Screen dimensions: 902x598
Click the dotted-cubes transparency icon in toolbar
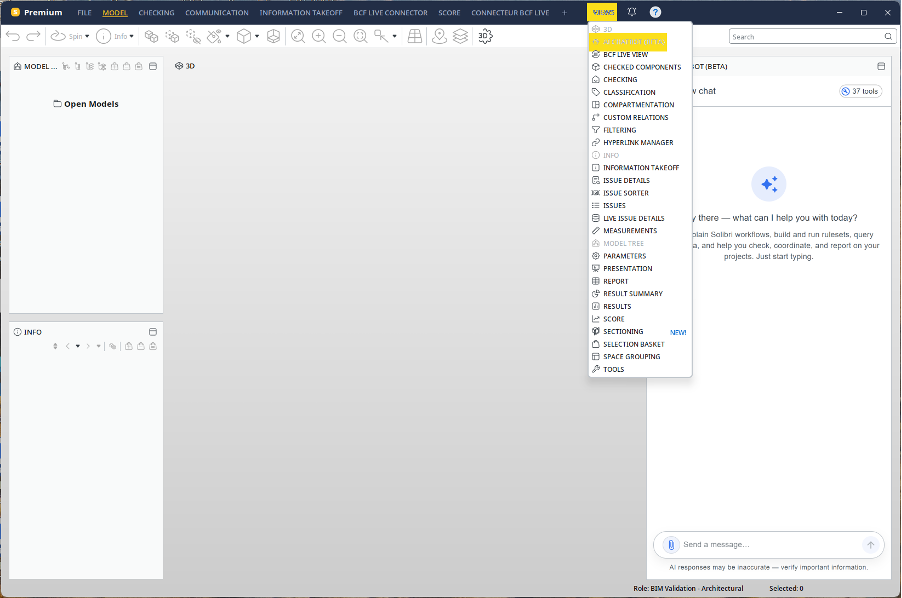[172, 36]
